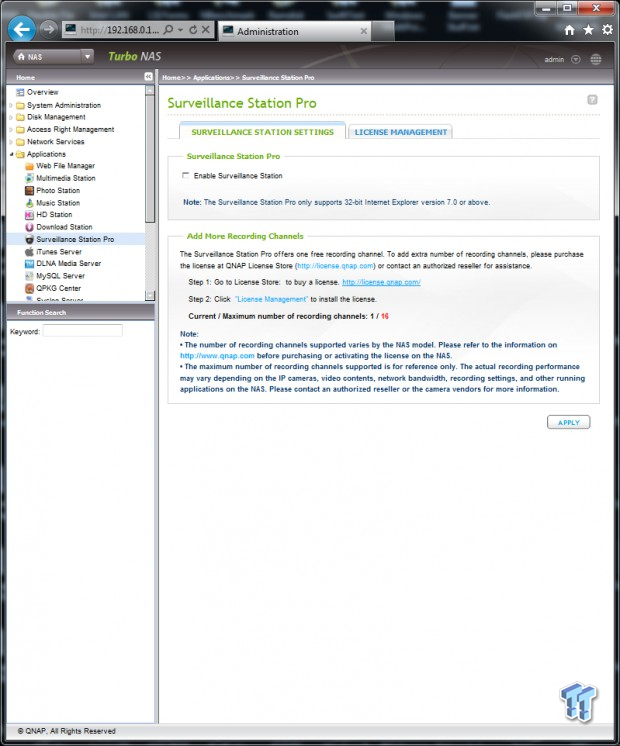Click the Web File Manager icon
620x746 pixels.
[30, 166]
